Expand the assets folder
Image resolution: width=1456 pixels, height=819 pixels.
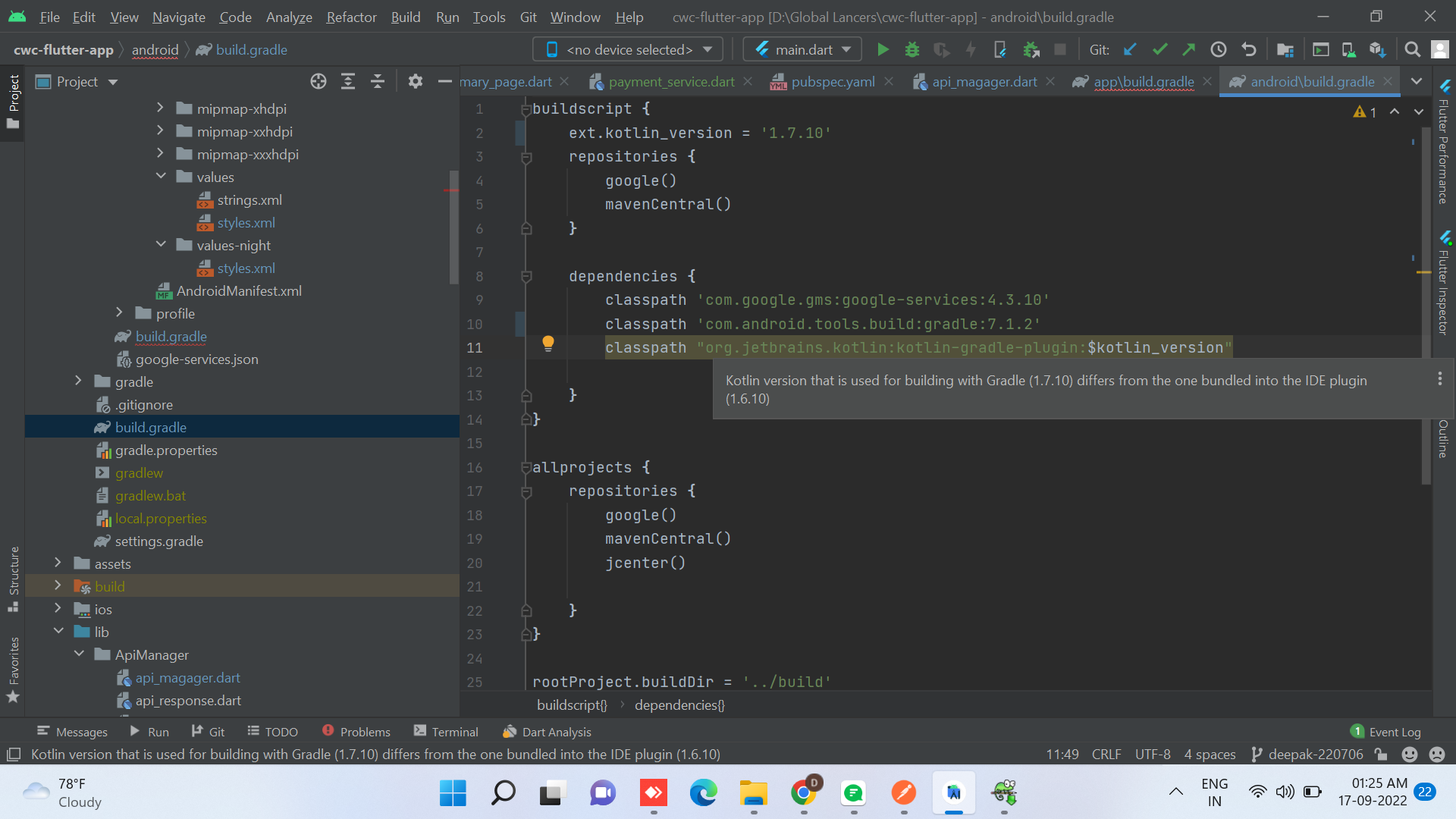click(x=58, y=563)
